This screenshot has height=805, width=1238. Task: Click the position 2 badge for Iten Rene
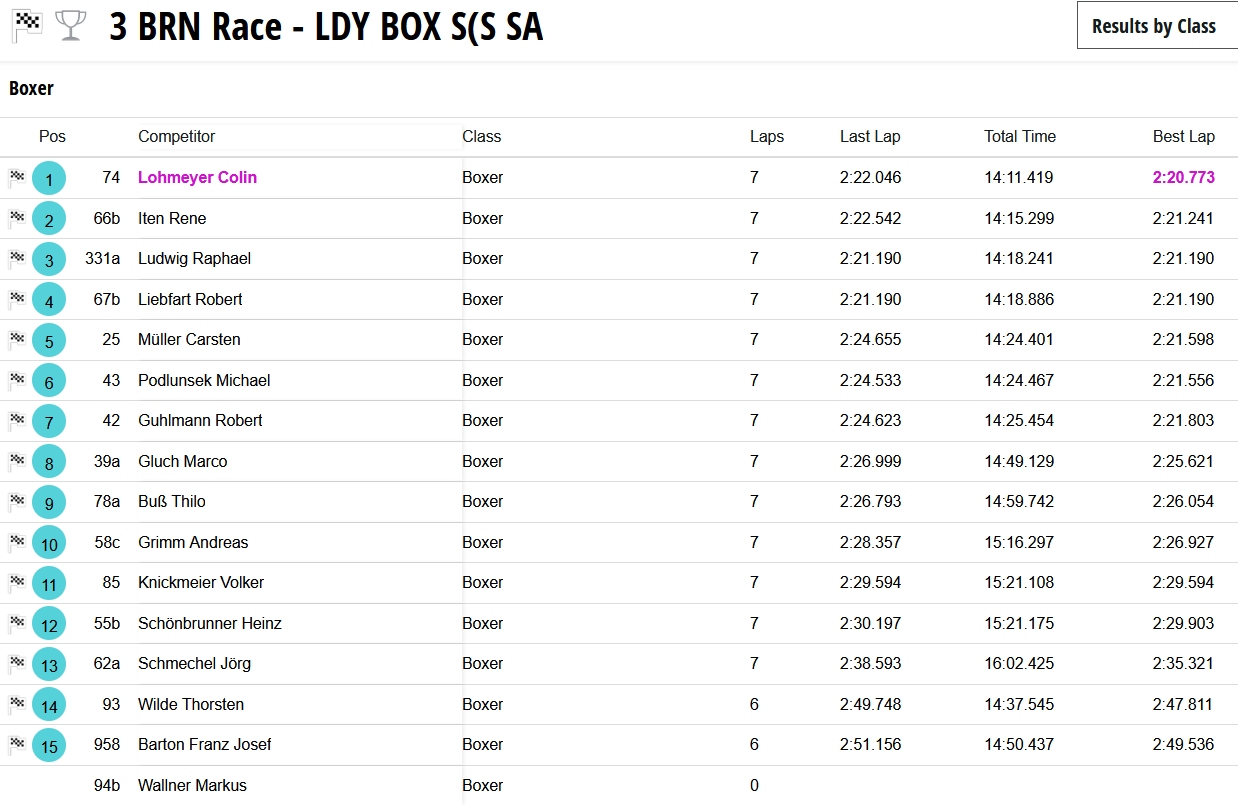click(x=49, y=219)
